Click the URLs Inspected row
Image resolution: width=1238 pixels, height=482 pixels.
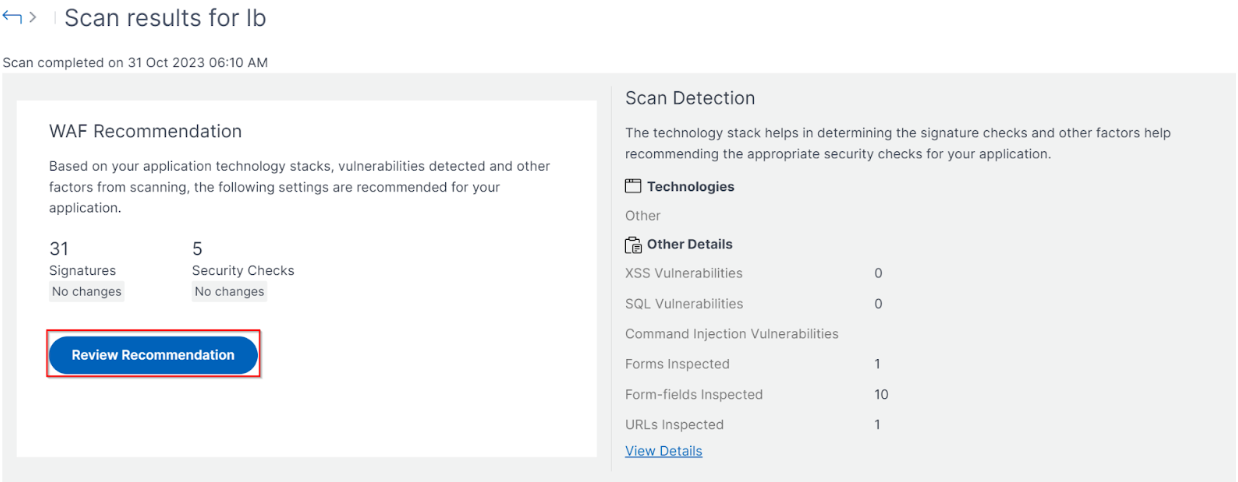pos(754,424)
